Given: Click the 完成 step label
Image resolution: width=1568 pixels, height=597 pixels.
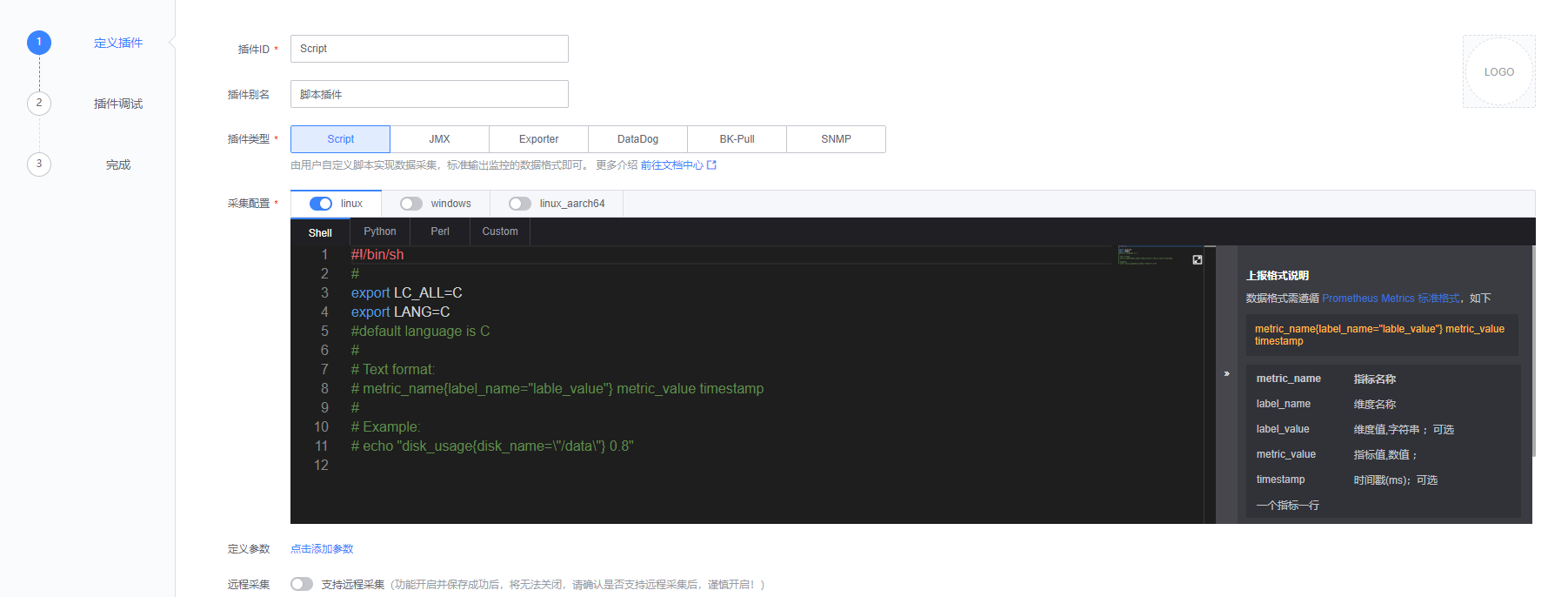Looking at the screenshot, I should [118, 164].
